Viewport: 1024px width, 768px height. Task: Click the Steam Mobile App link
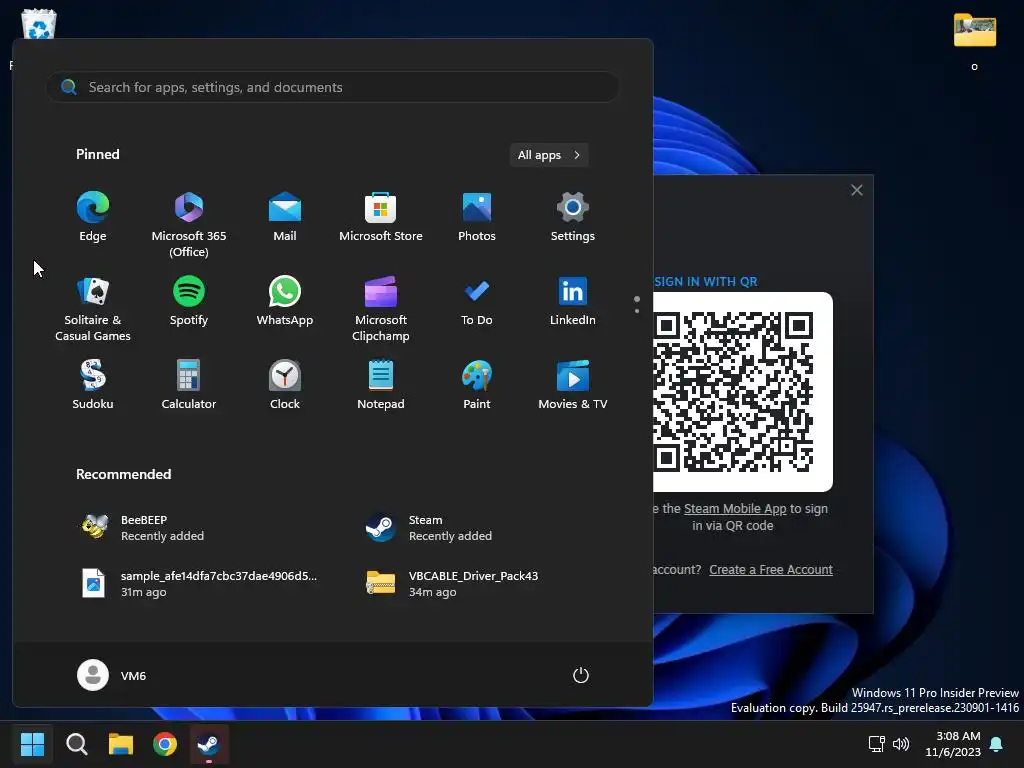pyautogui.click(x=735, y=509)
